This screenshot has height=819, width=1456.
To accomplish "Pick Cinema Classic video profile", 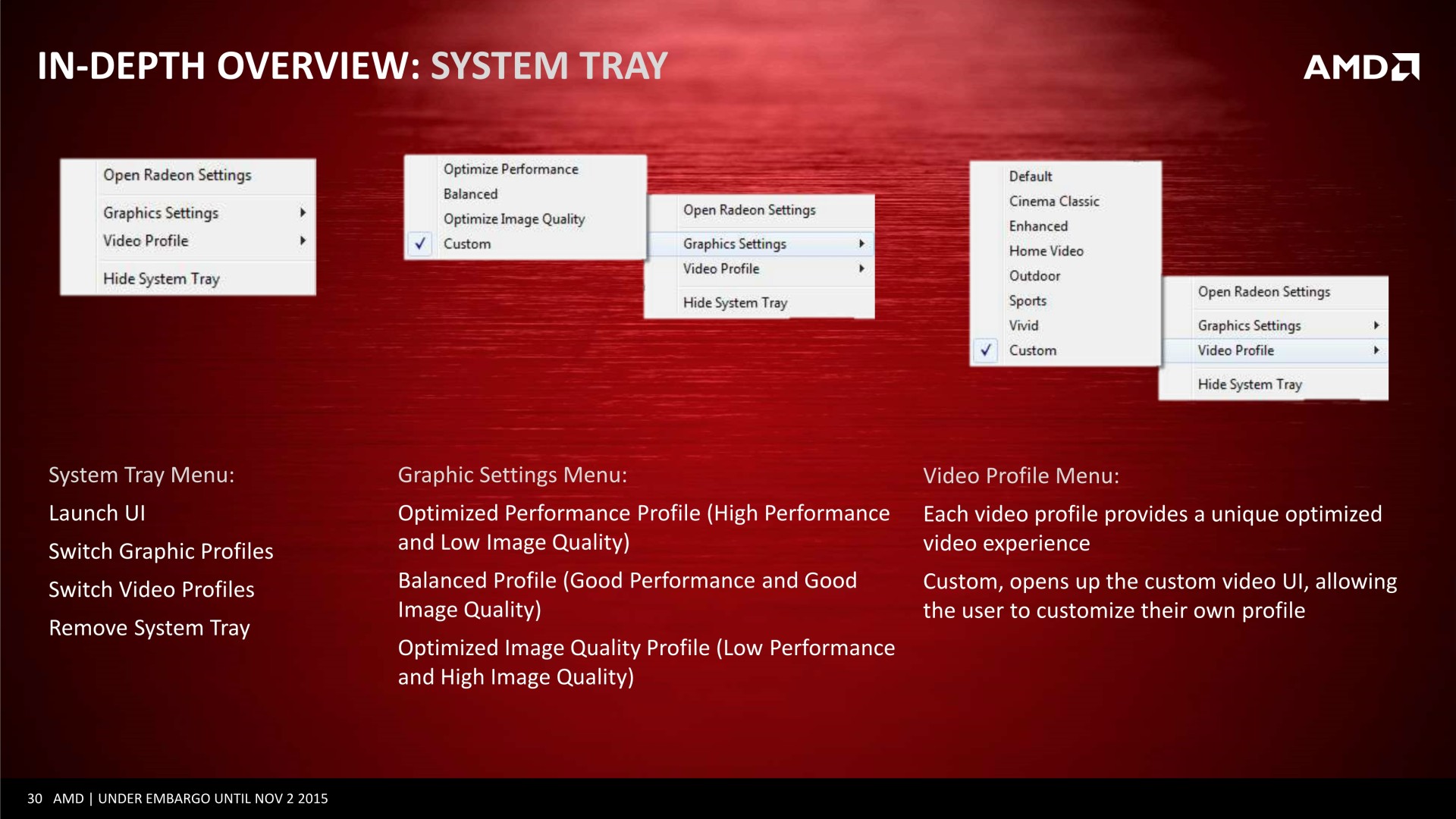I will tap(1053, 201).
